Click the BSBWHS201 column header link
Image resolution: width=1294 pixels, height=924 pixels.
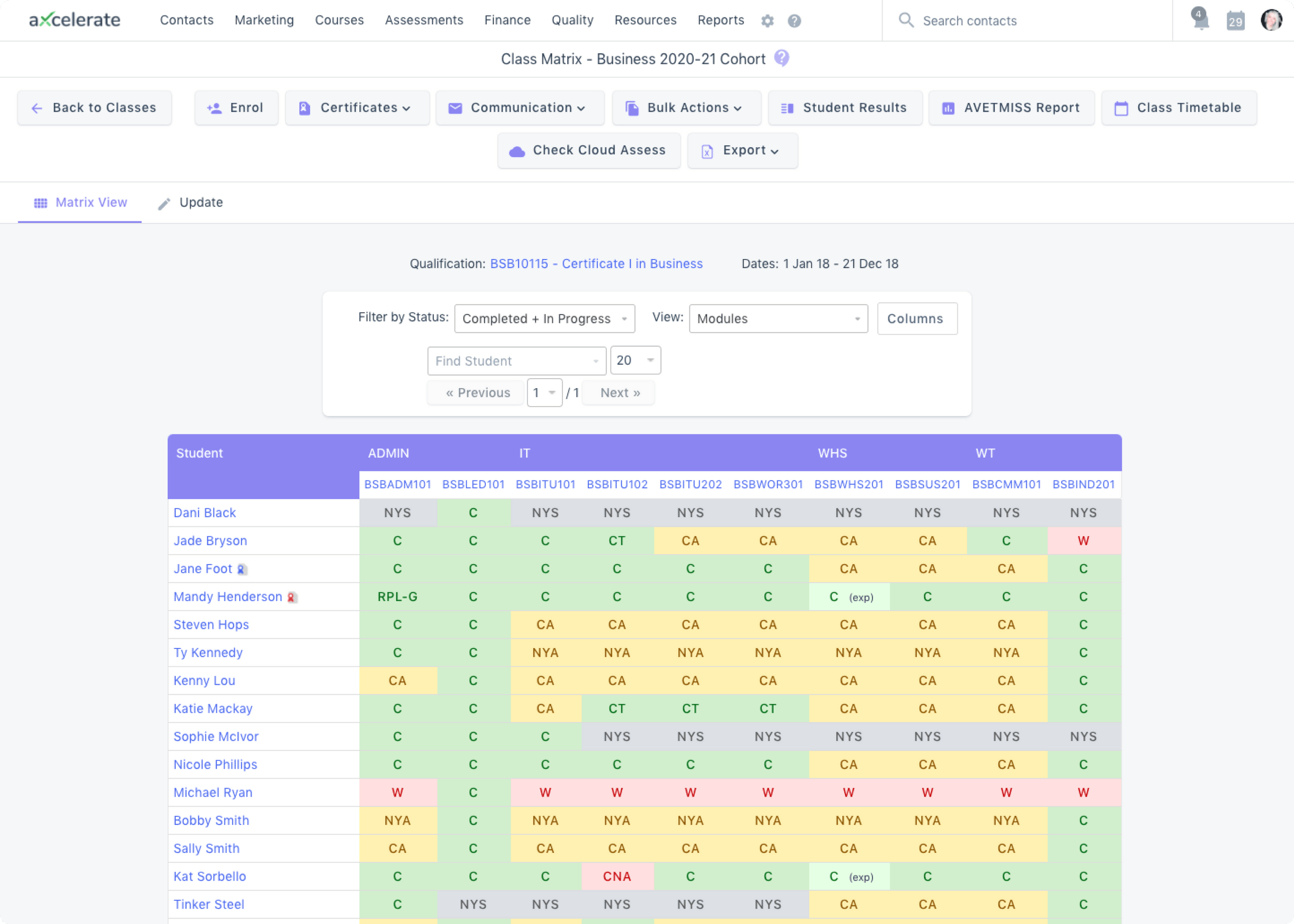[848, 484]
